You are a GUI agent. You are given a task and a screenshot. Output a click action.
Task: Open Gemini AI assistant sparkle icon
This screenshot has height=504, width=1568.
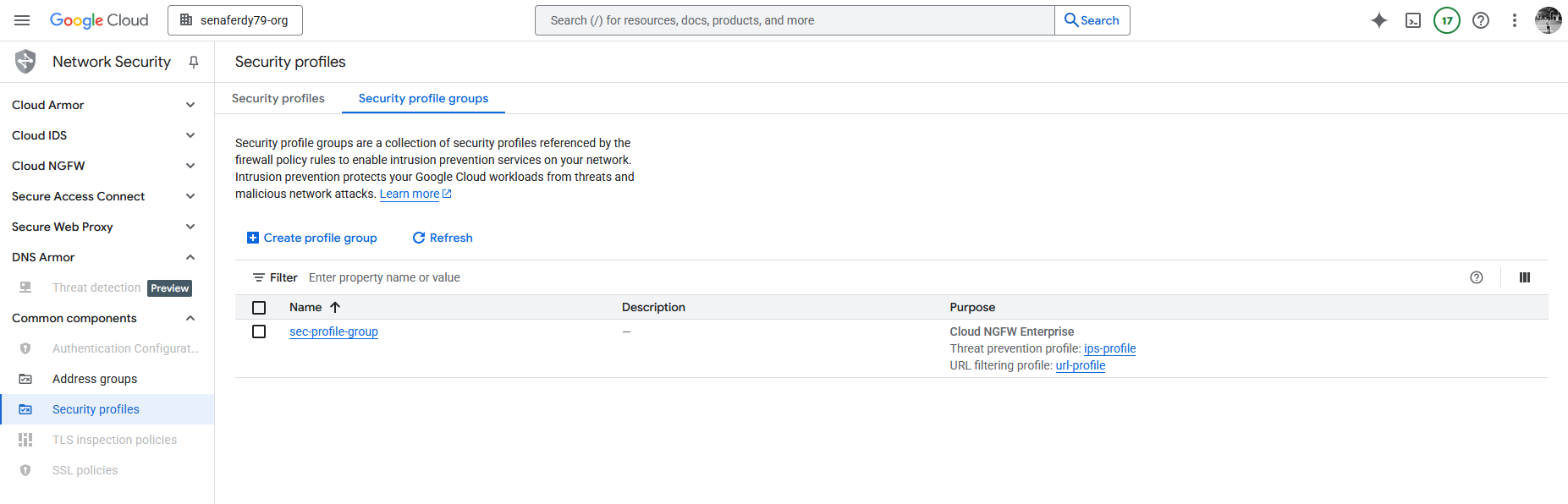coord(1378,20)
